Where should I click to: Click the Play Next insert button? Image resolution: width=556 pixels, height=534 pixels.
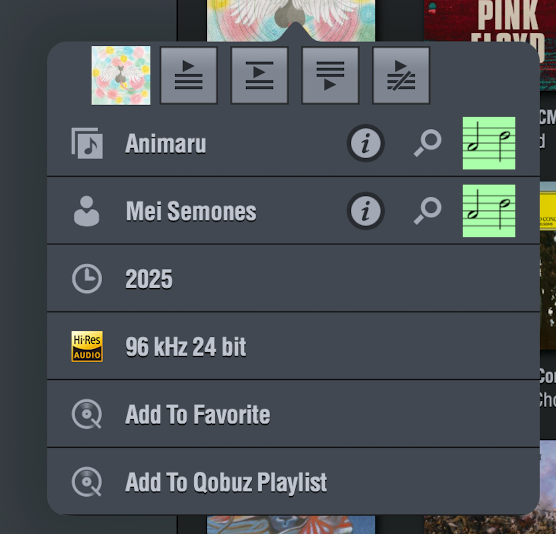pyautogui.click(x=259, y=76)
